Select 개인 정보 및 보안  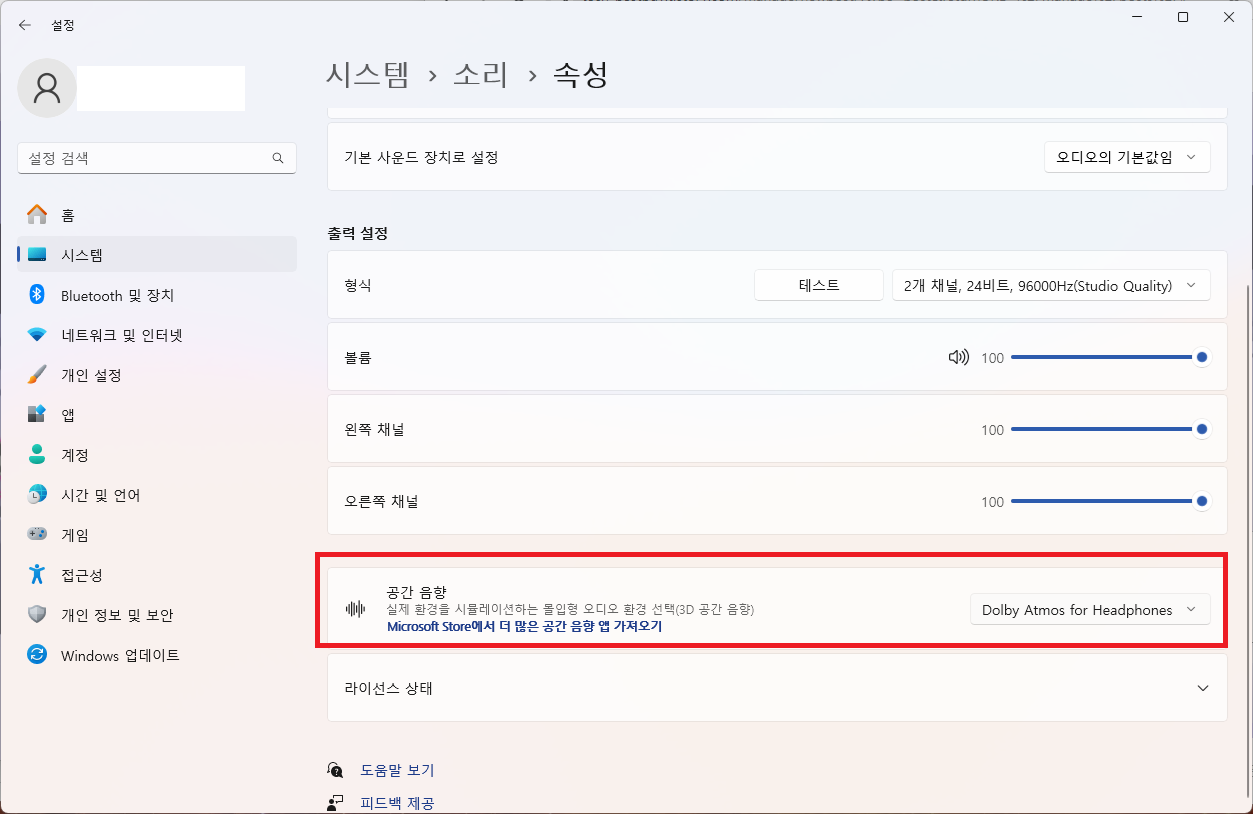coord(98,615)
